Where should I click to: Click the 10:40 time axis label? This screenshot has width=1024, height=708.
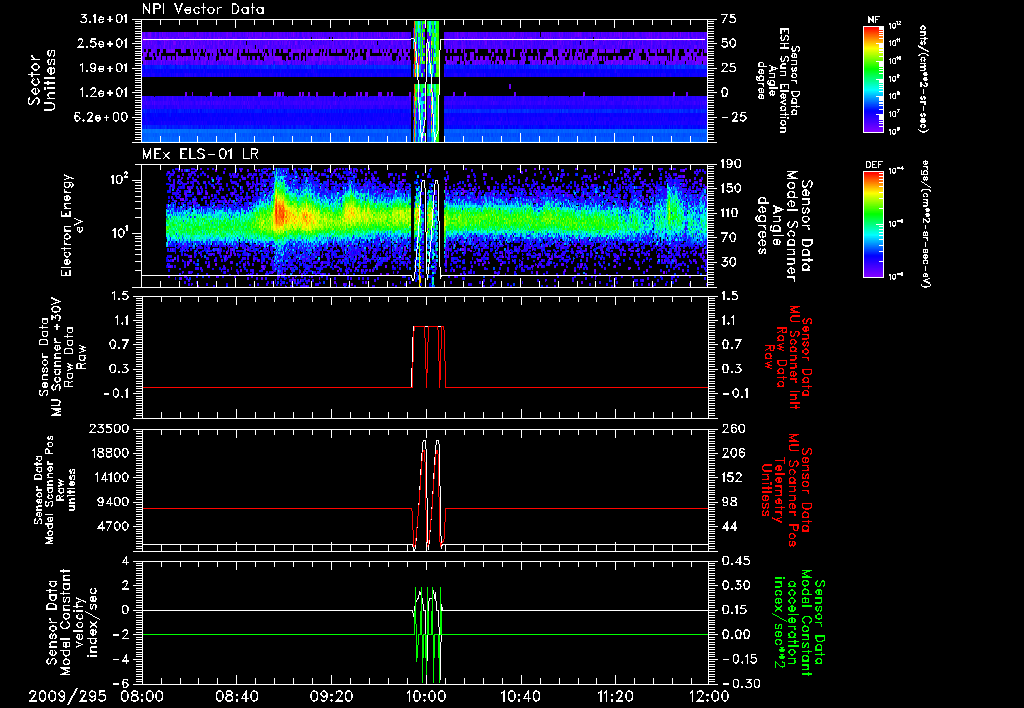tap(520, 696)
